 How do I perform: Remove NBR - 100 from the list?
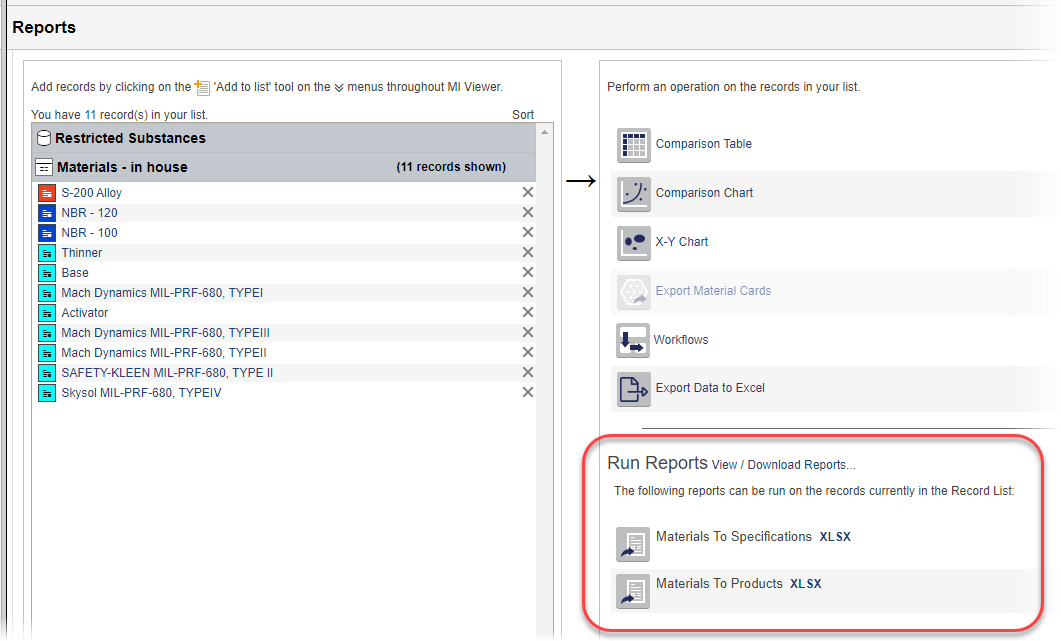click(x=528, y=232)
